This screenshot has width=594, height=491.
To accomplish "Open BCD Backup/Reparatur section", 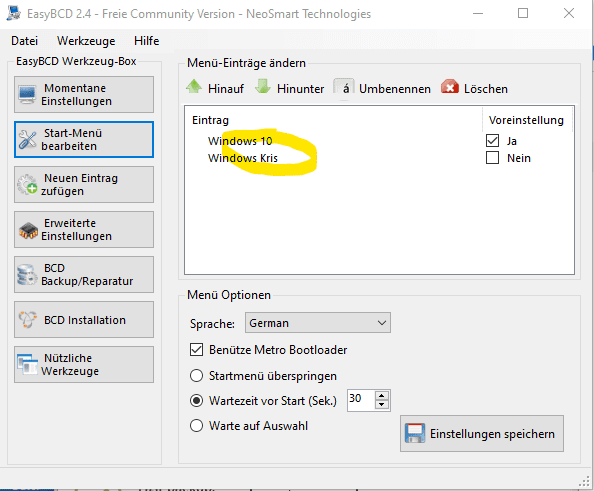I will coord(84,275).
